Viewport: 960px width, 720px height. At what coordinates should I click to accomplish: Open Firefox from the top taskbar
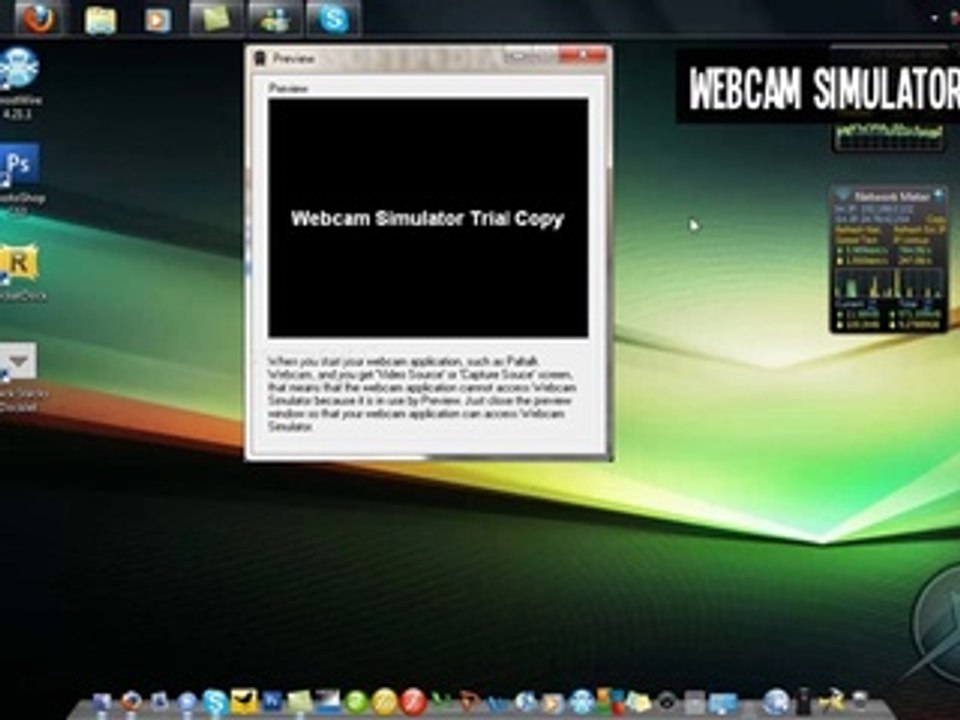(x=38, y=18)
